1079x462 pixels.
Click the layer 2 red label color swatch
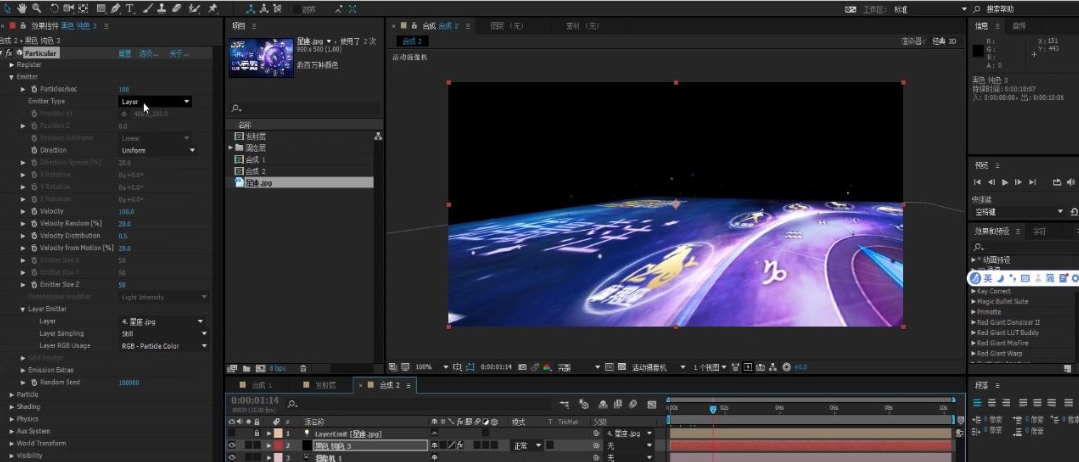pyautogui.click(x=278, y=445)
